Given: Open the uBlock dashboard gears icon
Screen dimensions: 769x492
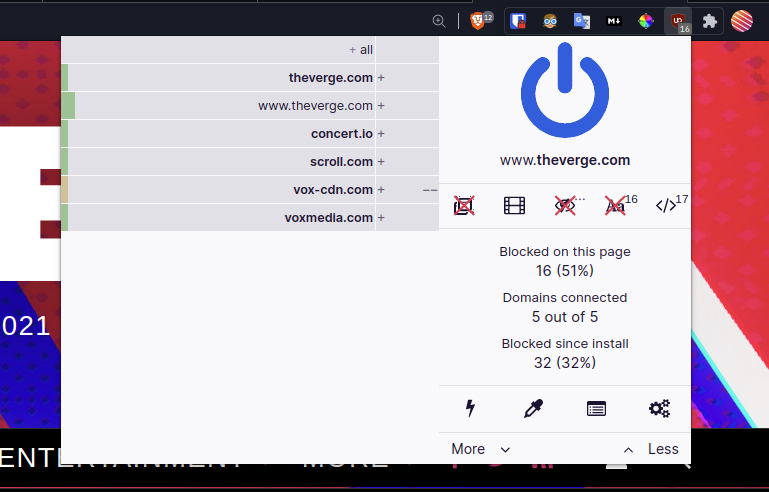Looking at the screenshot, I should [x=659, y=408].
